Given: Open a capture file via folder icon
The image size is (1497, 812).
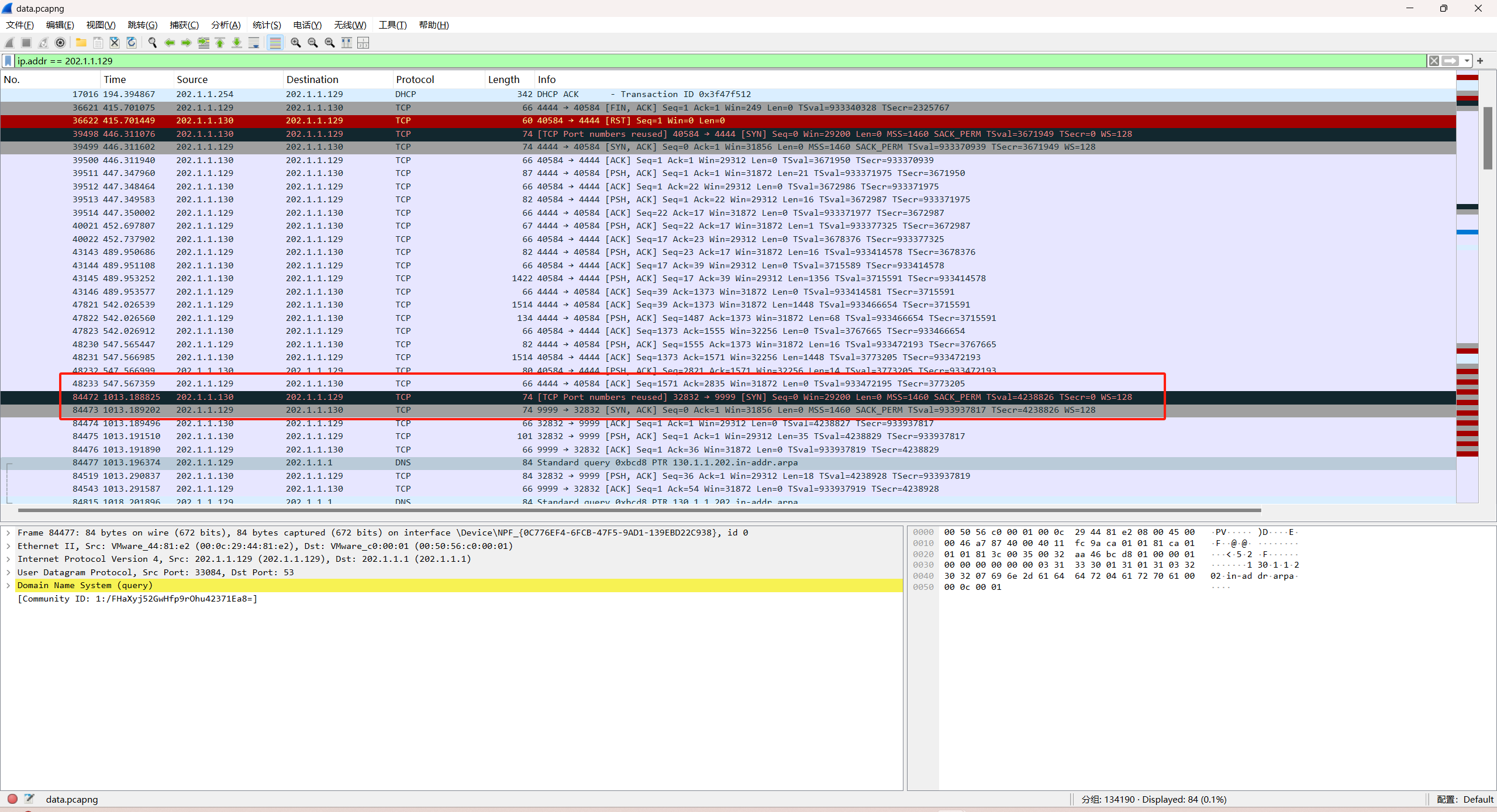Looking at the screenshot, I should point(81,43).
